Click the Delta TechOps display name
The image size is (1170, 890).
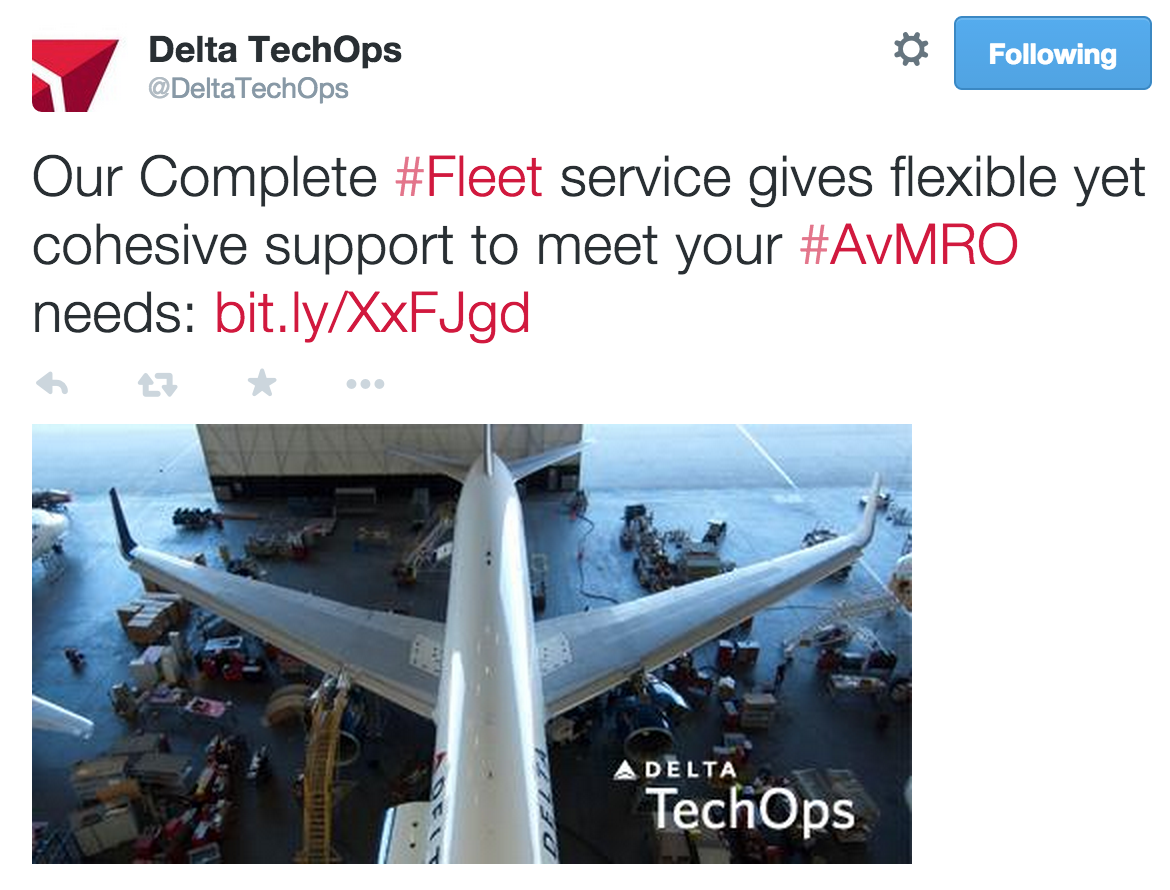pyautogui.click(x=275, y=50)
